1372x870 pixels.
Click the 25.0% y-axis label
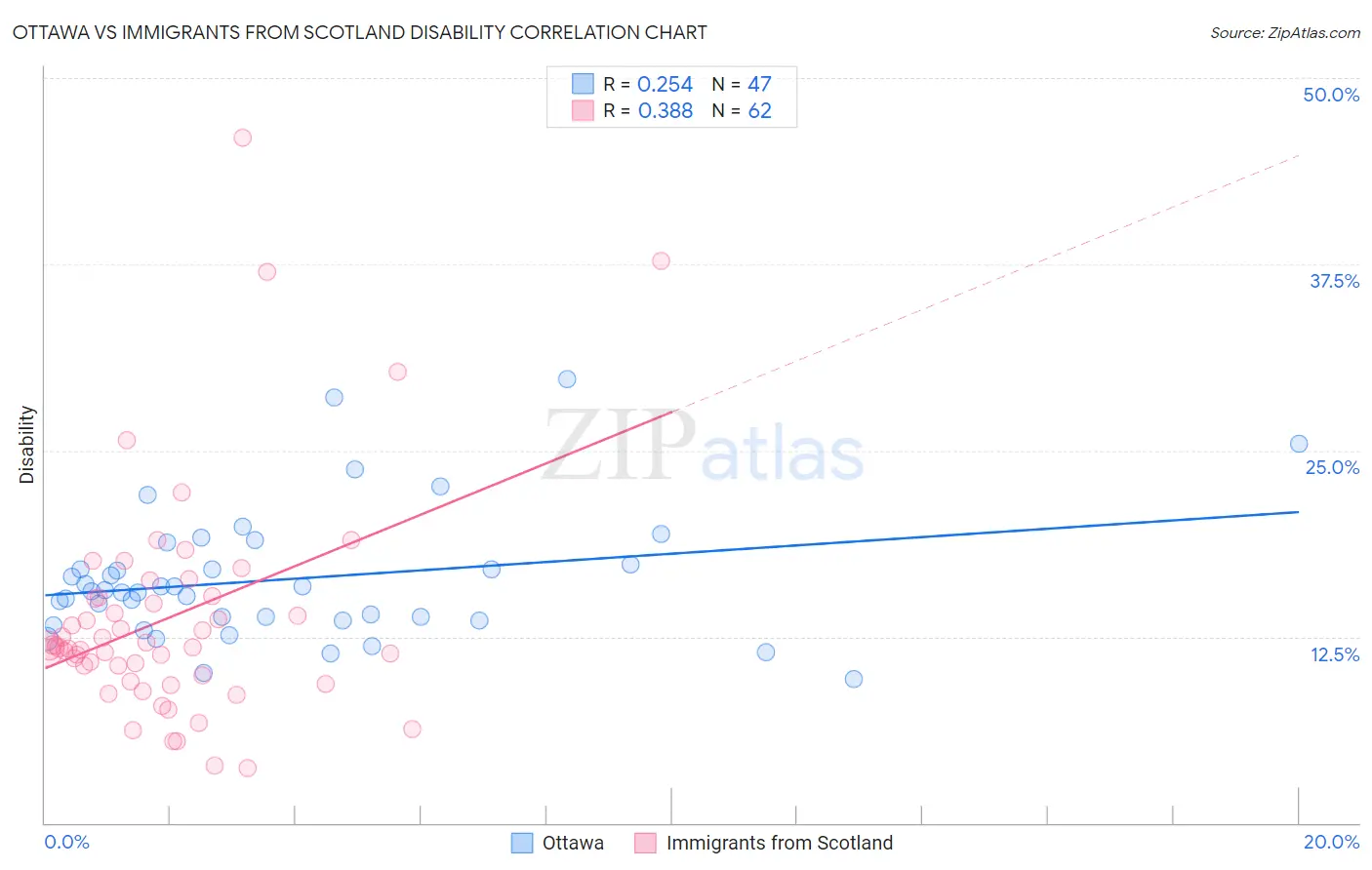[1332, 467]
